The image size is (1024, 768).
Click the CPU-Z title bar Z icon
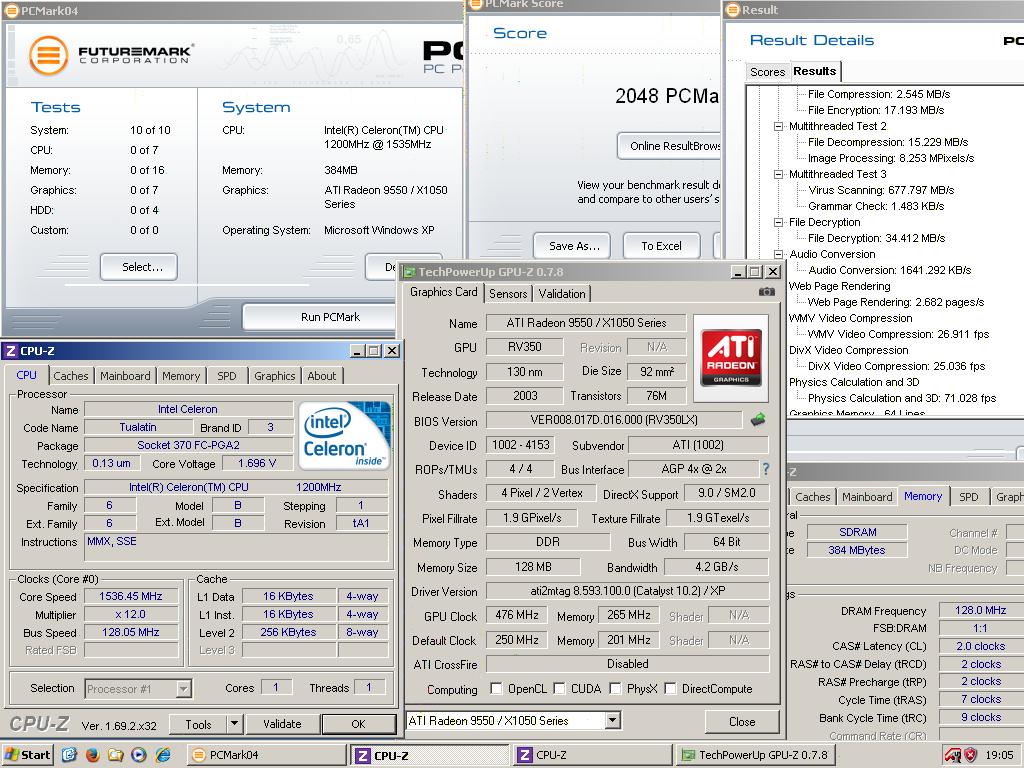[x=10, y=351]
